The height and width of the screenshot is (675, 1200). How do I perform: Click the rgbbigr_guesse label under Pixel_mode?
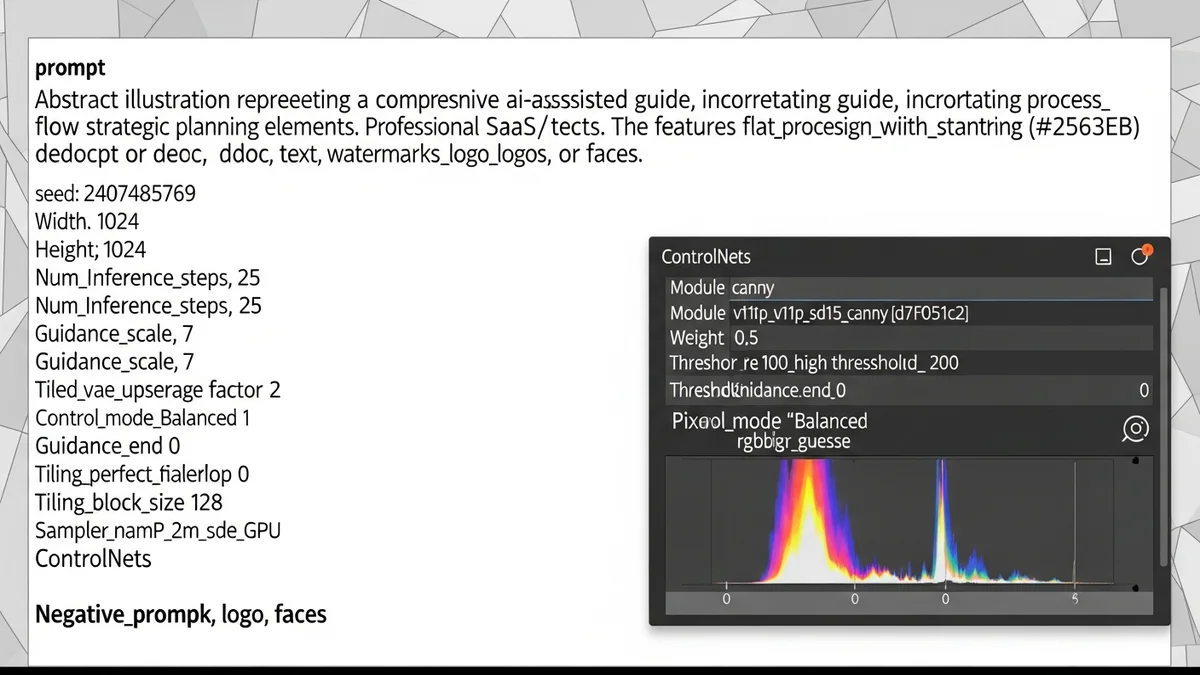[x=793, y=442]
